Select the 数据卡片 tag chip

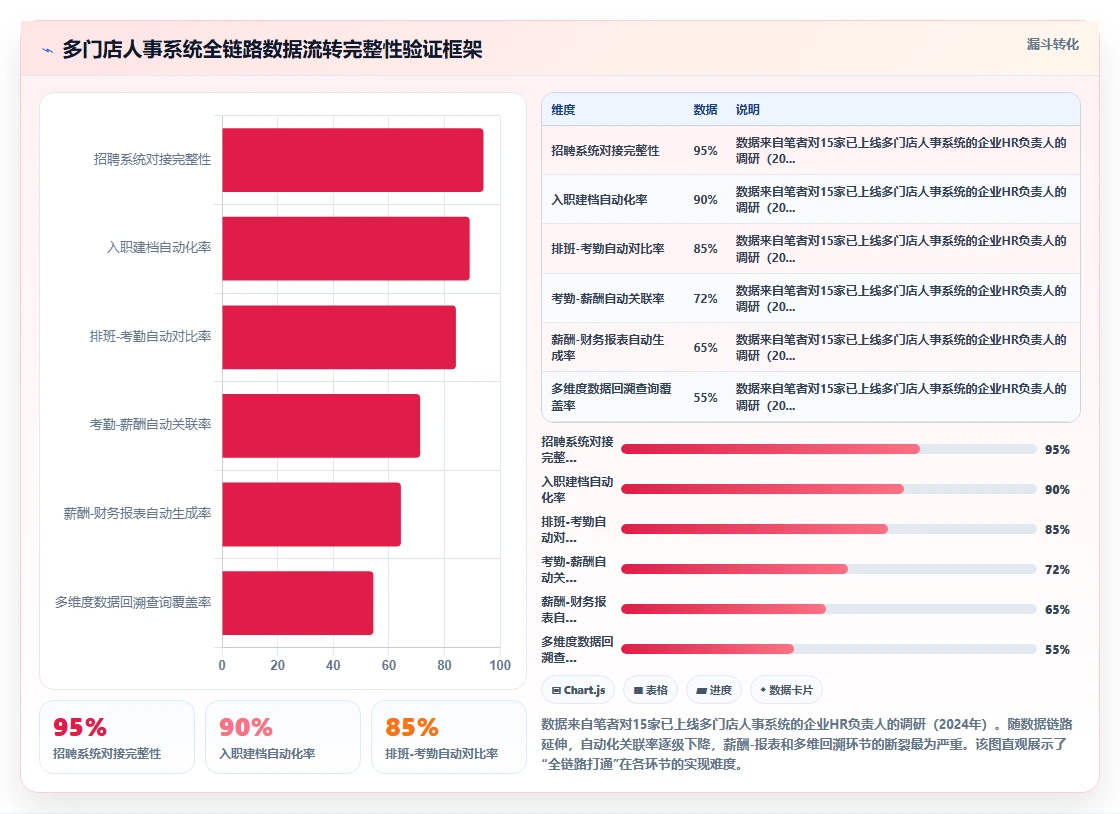tap(786, 690)
